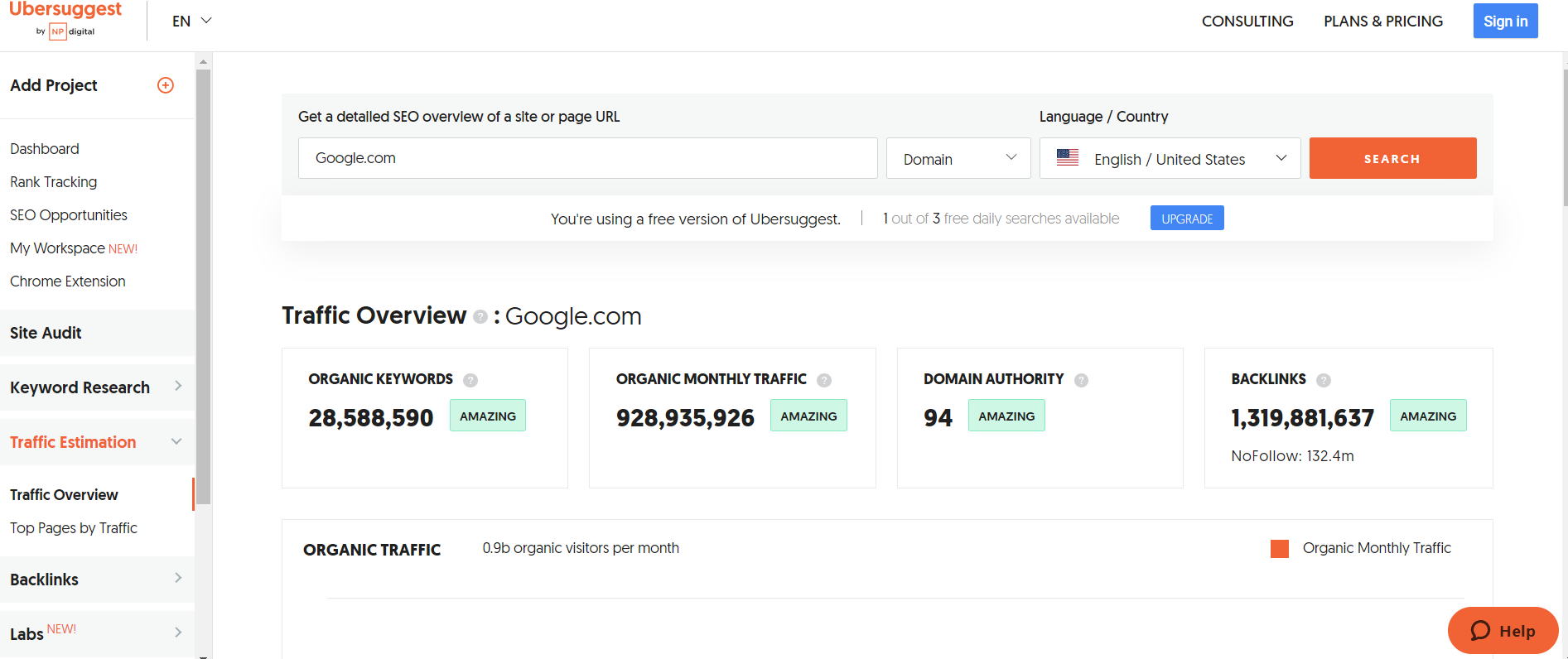Image resolution: width=1568 pixels, height=659 pixels.
Task: Click the Google.com URL input field
Action: click(588, 158)
